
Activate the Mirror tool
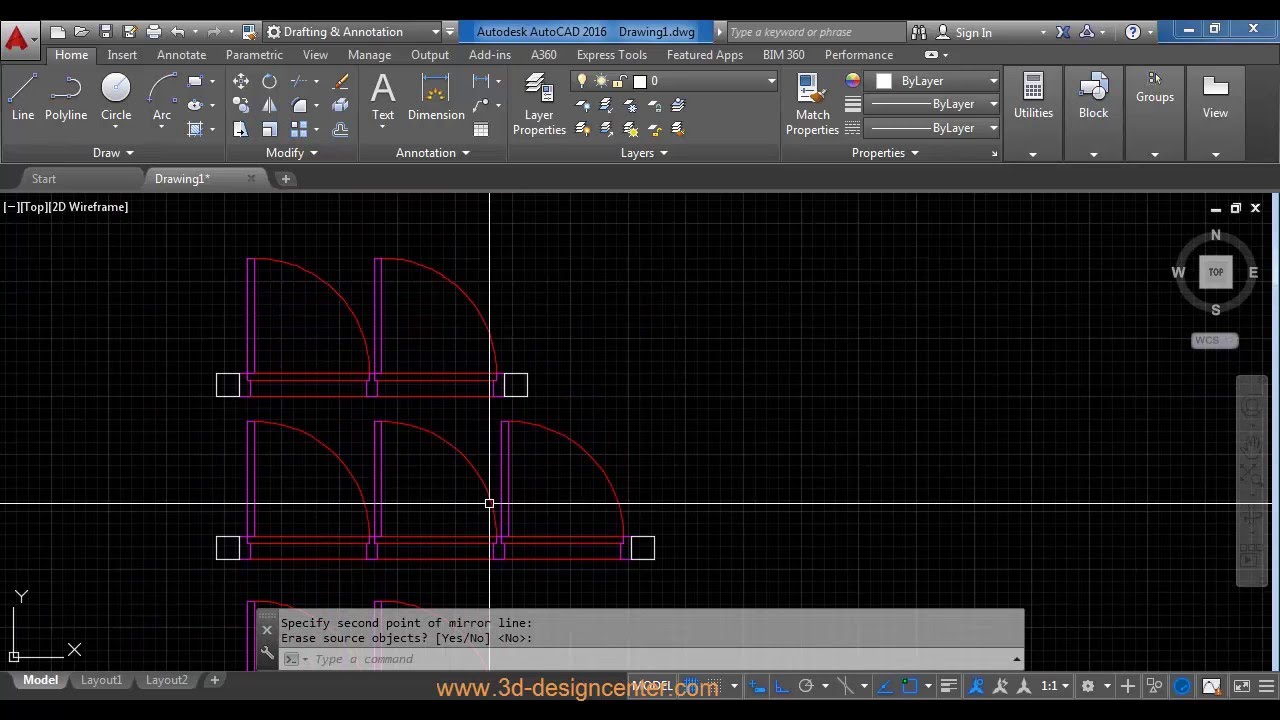pos(270,105)
